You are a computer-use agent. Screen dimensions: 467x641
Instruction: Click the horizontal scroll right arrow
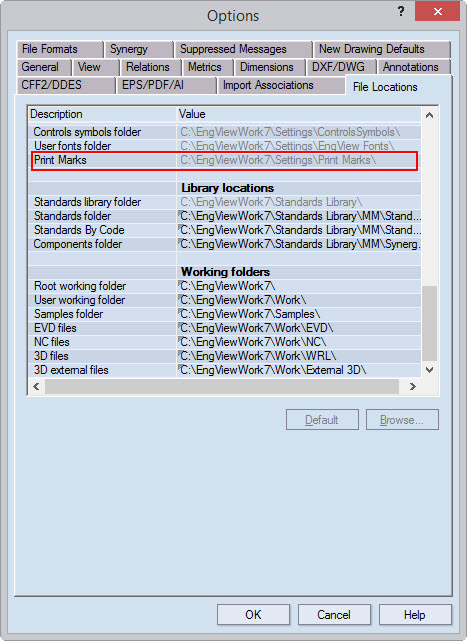tap(413, 386)
